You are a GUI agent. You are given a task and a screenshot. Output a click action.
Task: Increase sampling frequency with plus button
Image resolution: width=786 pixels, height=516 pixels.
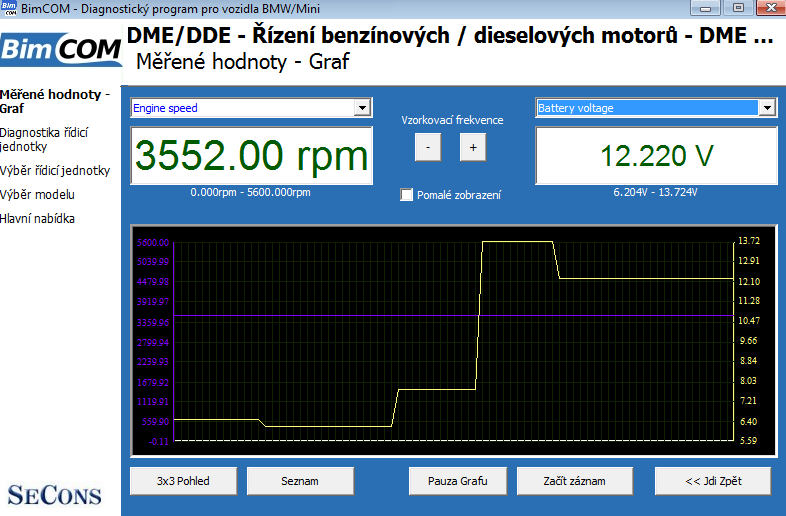[x=473, y=147]
